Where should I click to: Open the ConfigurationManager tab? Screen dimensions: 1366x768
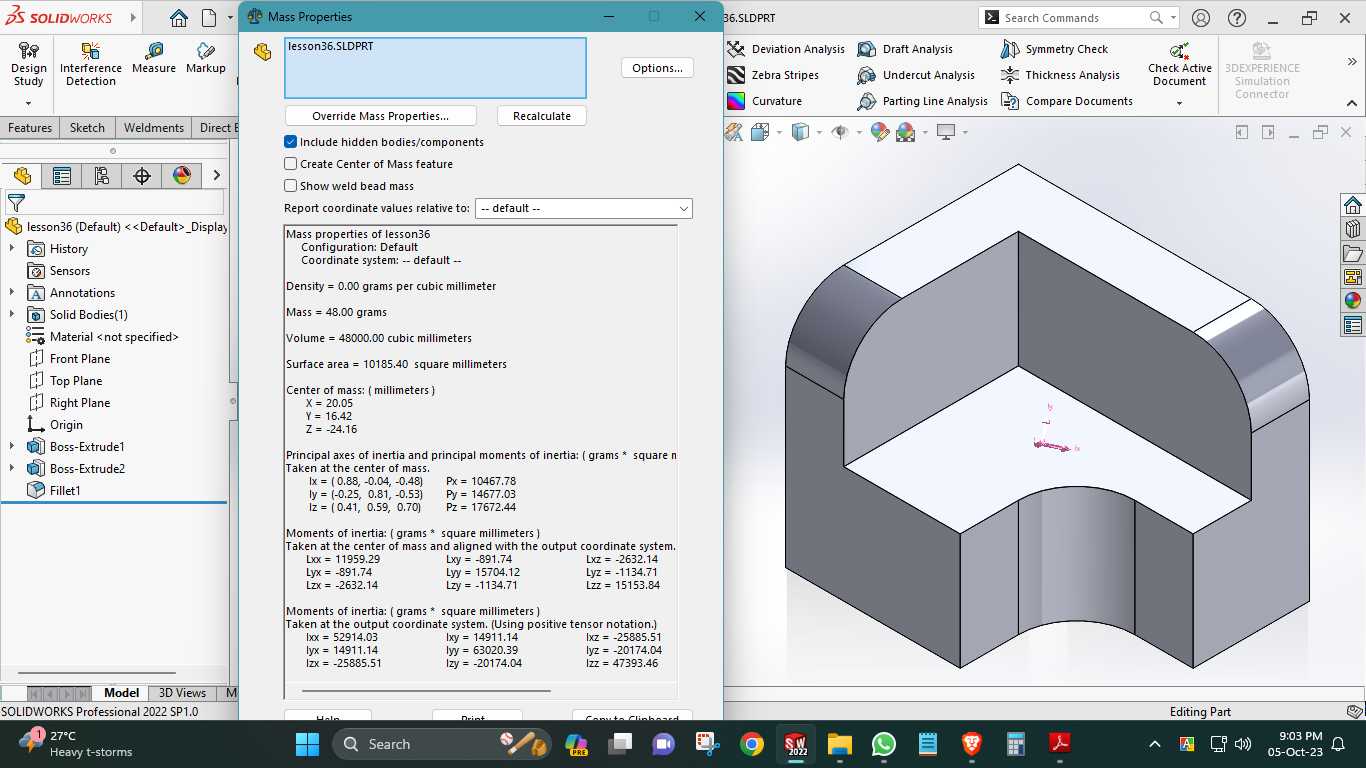point(102,176)
